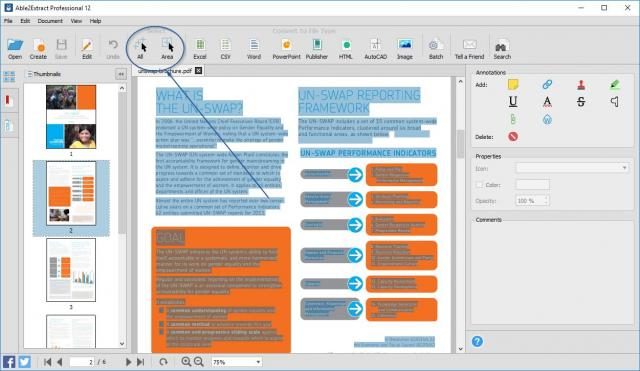Click the thumbnails panel scroll down arrow
The width and height of the screenshot is (640, 371).
[122, 344]
